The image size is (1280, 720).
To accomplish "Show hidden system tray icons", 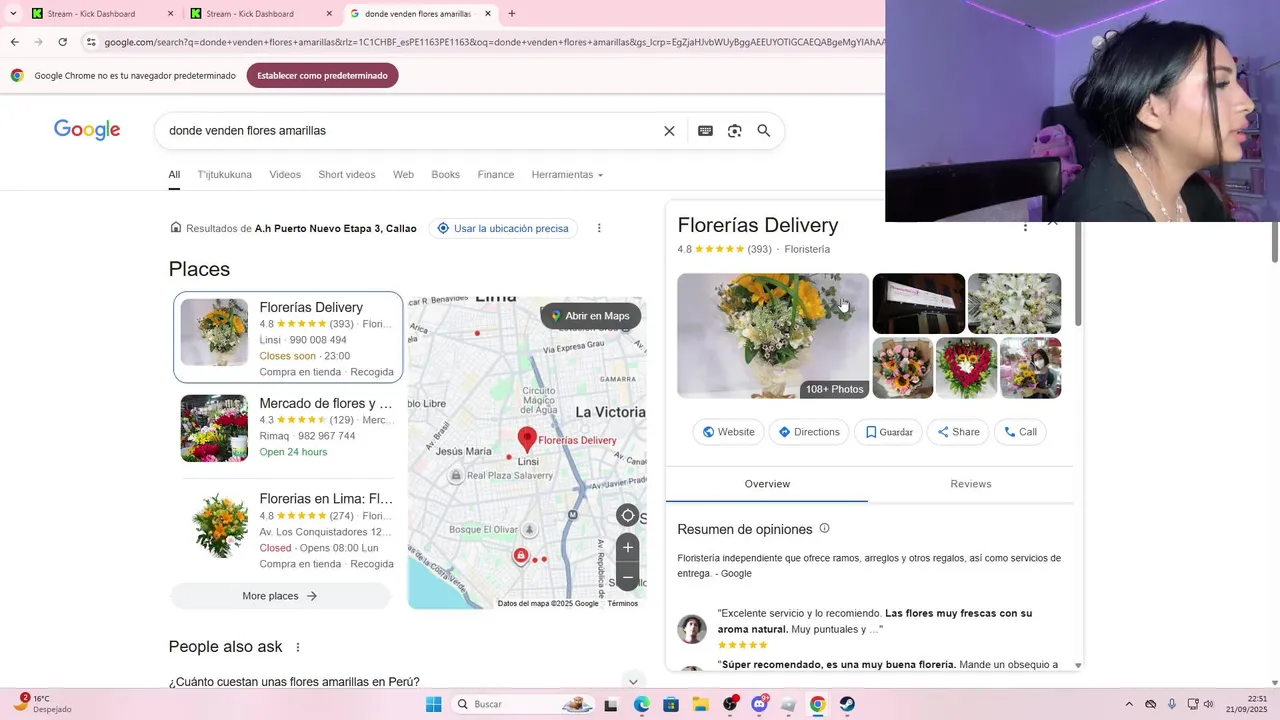I will click(x=1129, y=704).
